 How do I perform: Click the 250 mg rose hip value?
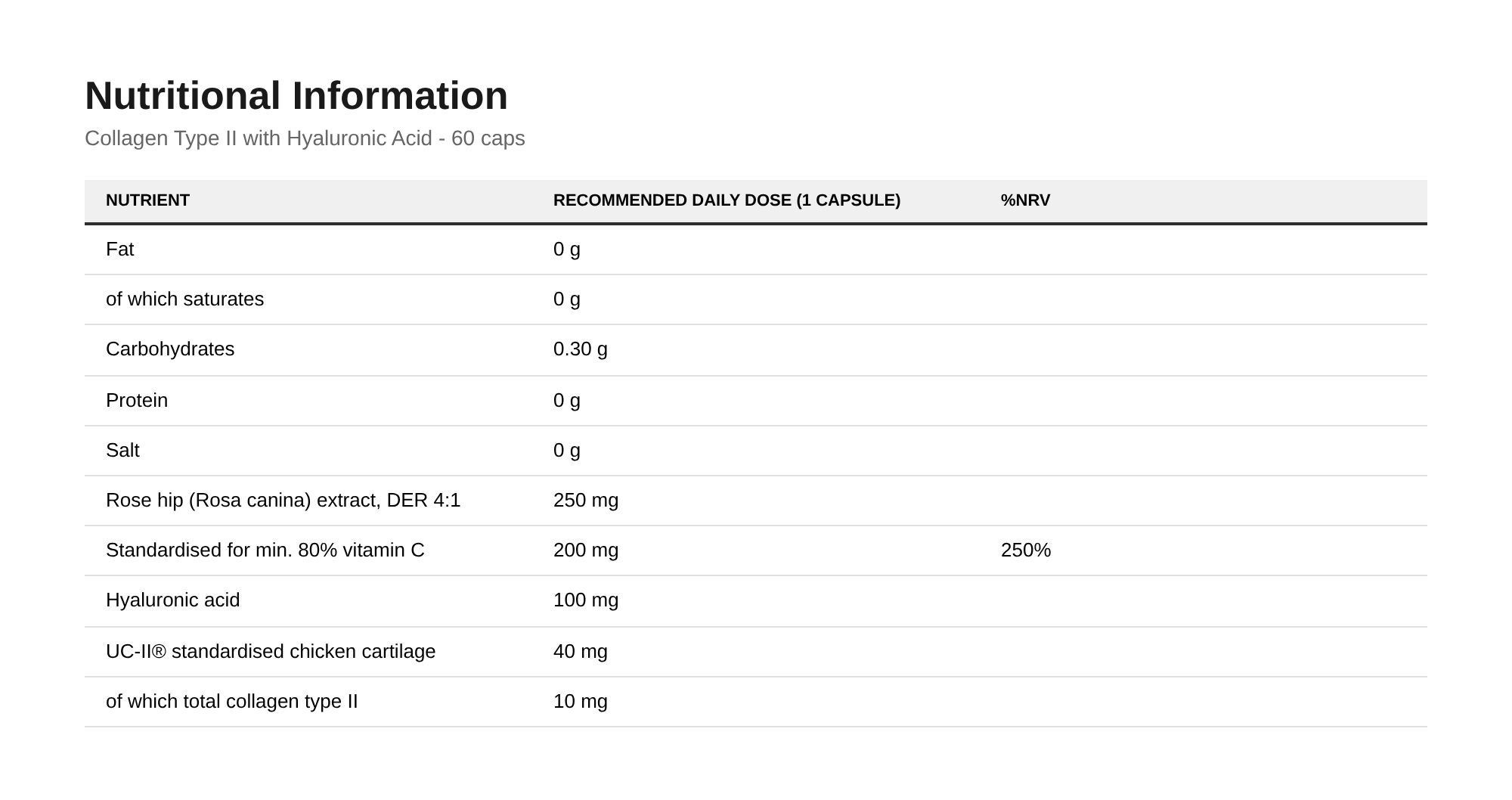(586, 501)
